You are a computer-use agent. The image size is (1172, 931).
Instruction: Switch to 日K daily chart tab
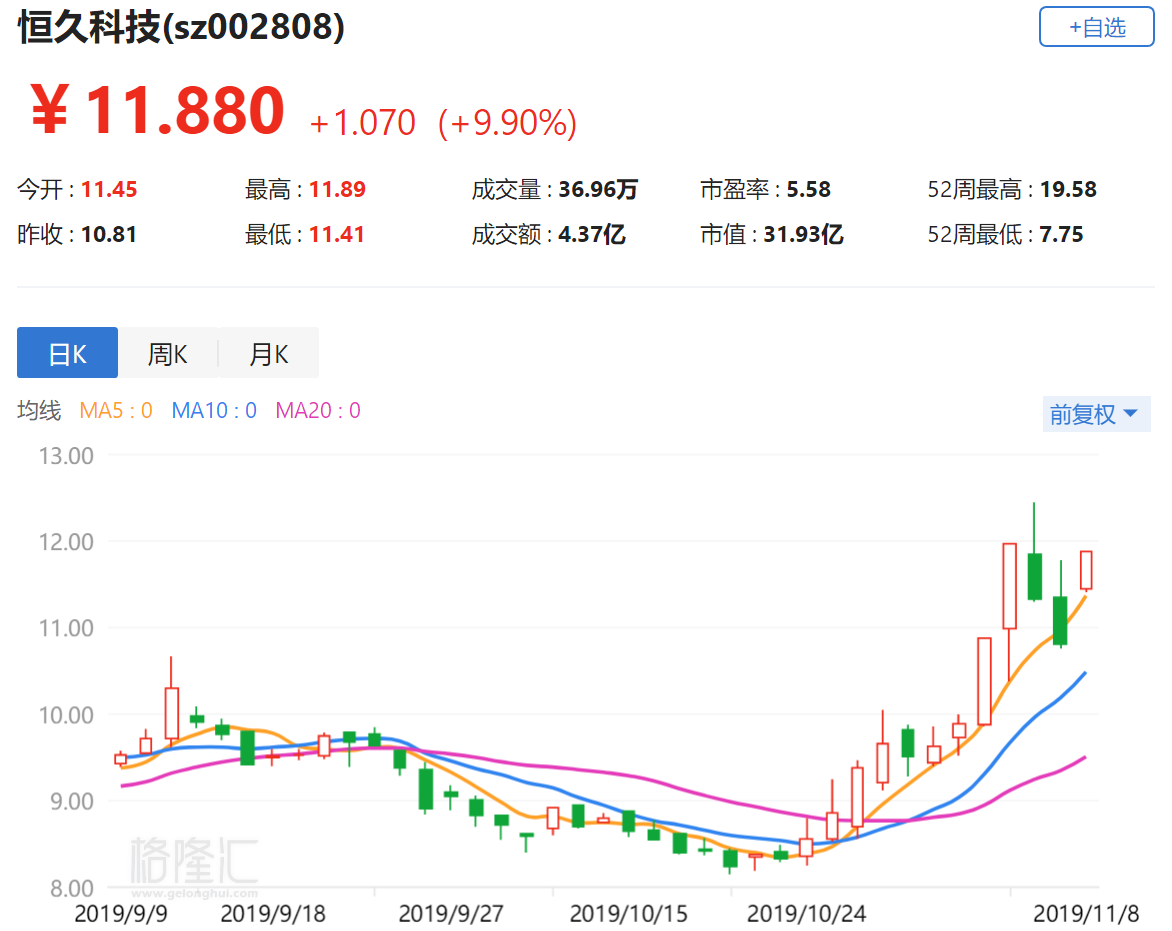point(67,353)
